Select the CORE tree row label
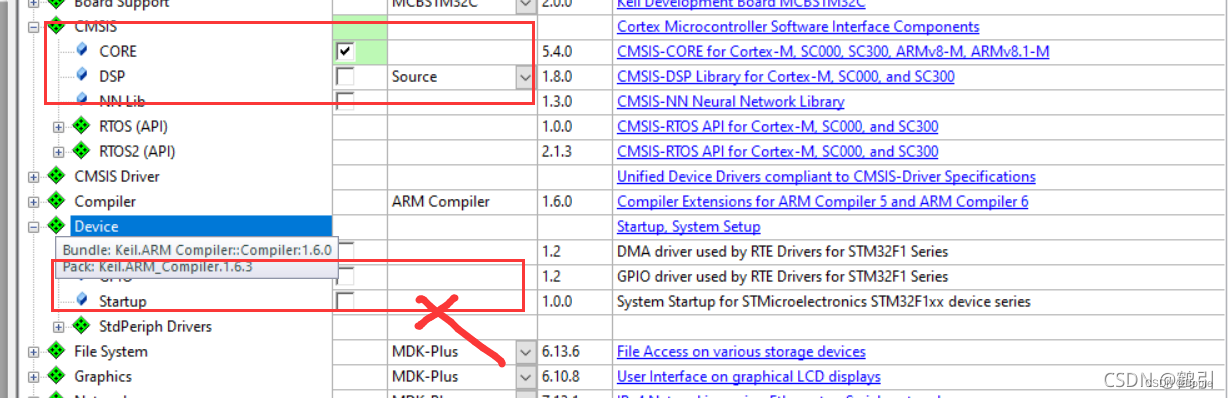 [x=118, y=51]
